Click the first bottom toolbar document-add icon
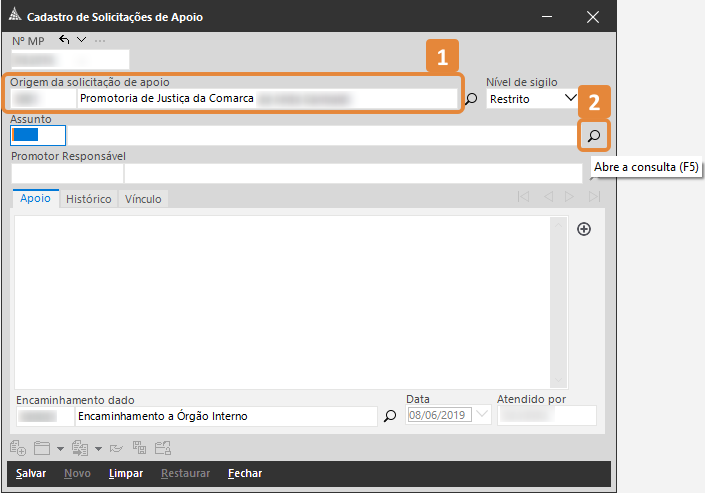 pyautogui.click(x=18, y=448)
